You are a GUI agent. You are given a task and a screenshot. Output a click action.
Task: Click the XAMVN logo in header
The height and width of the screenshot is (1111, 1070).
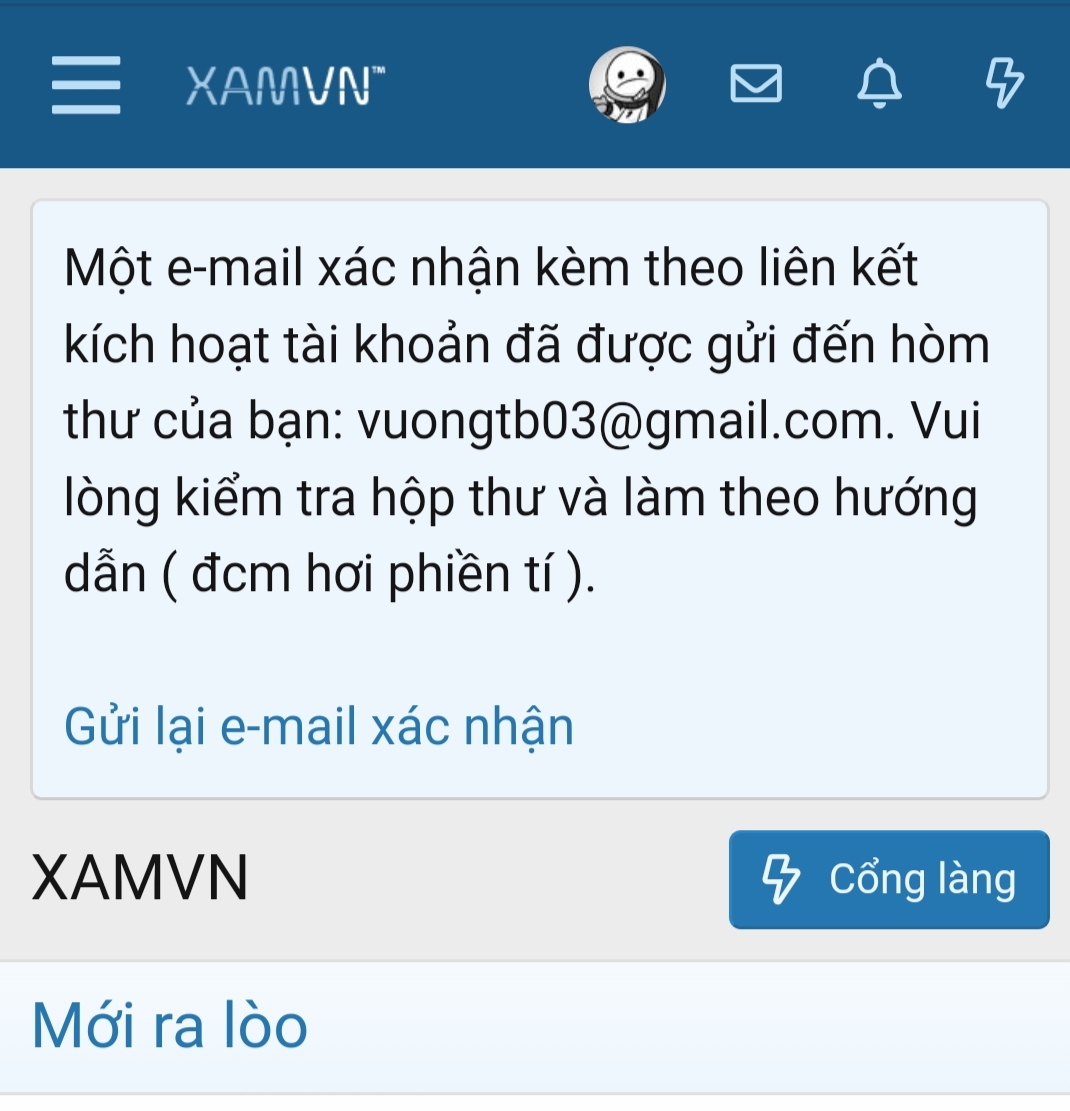coord(285,86)
